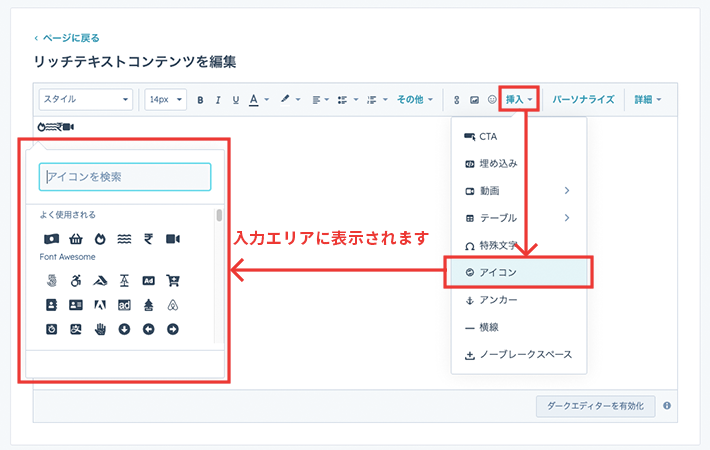
Task: Open the 詳細 dropdown
Action: 648,99
